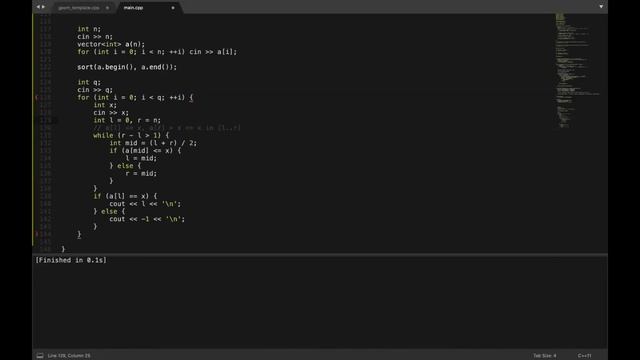Click the "if (a[mid] <= x) {" line

145,151
